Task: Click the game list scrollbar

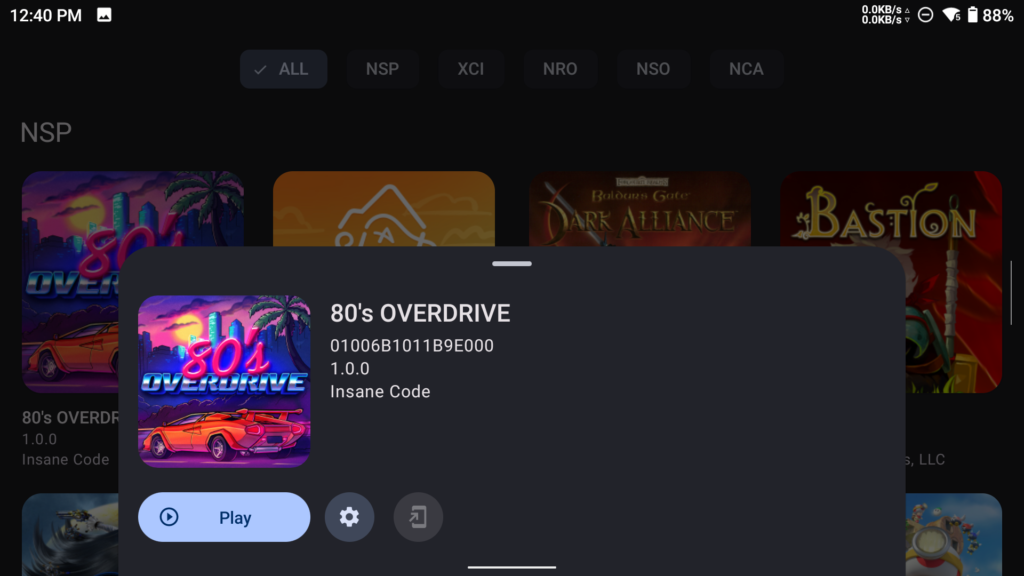Action: 1011,292
